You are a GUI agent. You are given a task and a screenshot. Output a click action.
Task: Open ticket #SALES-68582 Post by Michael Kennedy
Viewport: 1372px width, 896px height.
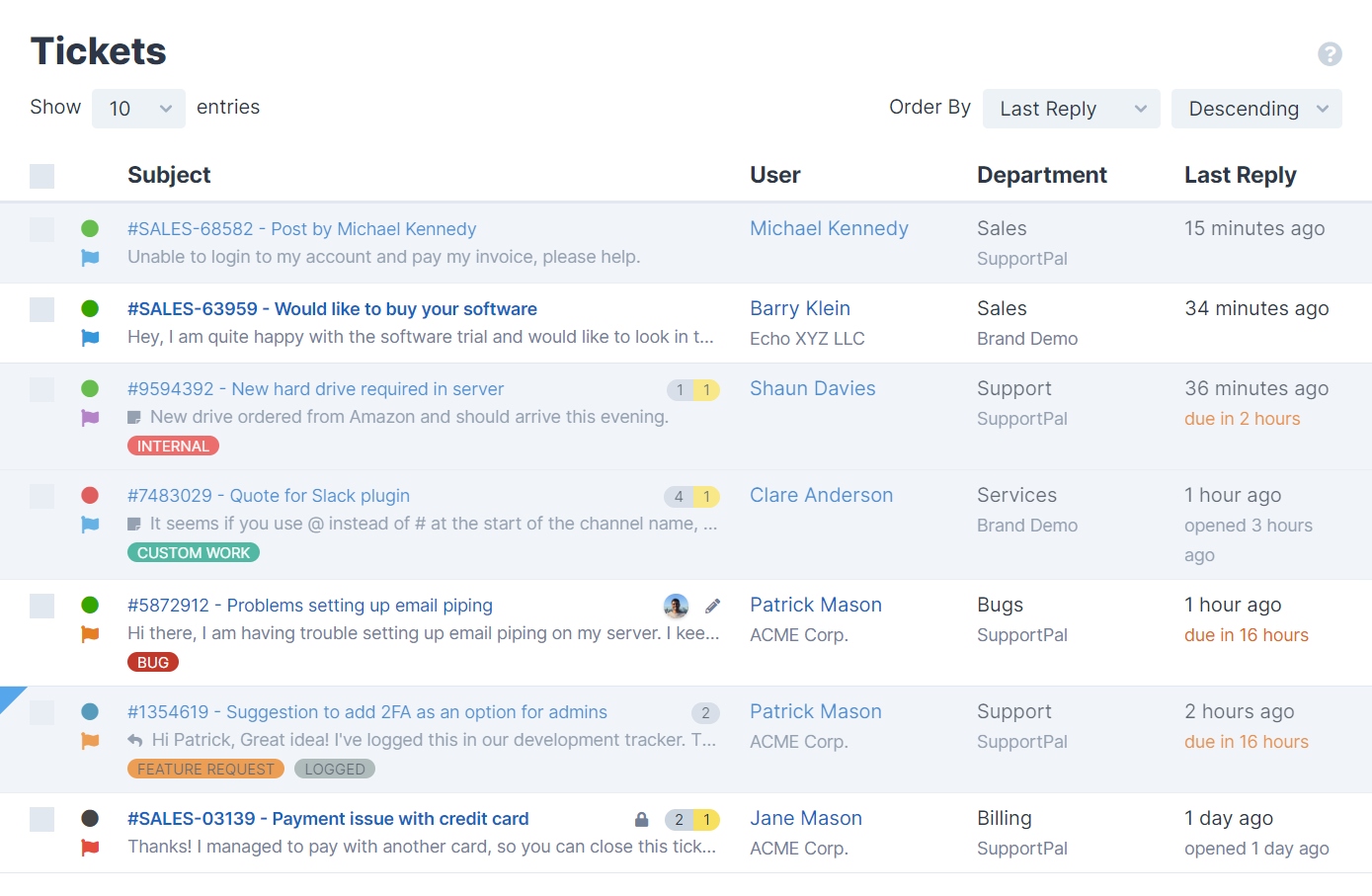pyautogui.click(x=301, y=229)
